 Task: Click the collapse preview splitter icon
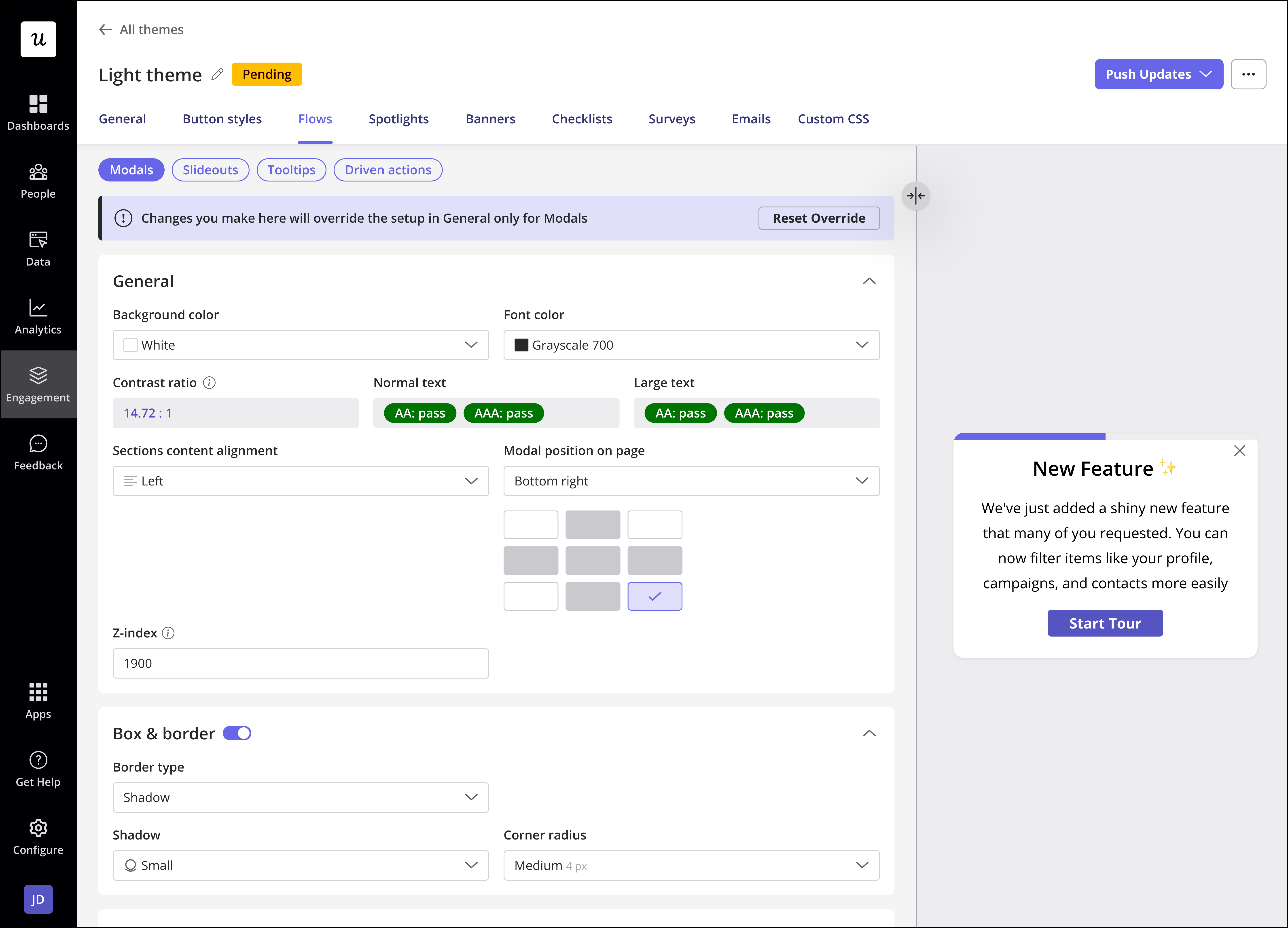click(915, 196)
